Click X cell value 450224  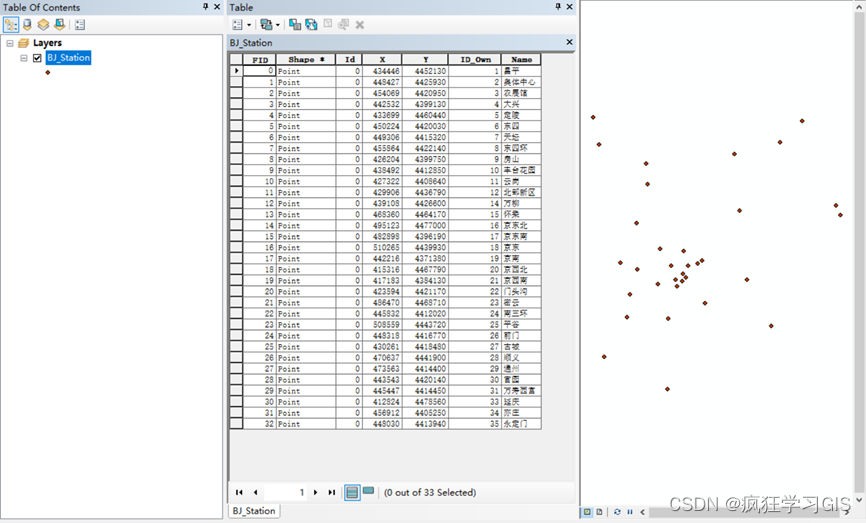tap(382, 126)
